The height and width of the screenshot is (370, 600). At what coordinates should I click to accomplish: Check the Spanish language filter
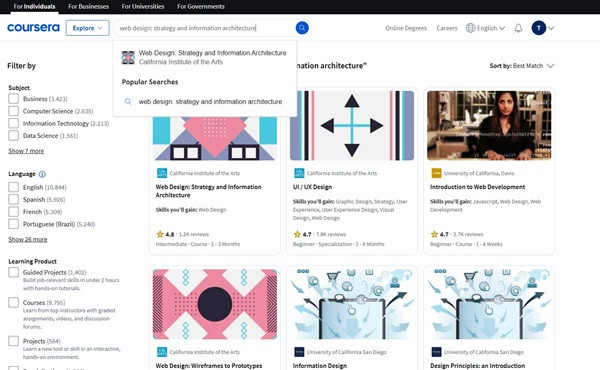pyautogui.click(x=13, y=199)
